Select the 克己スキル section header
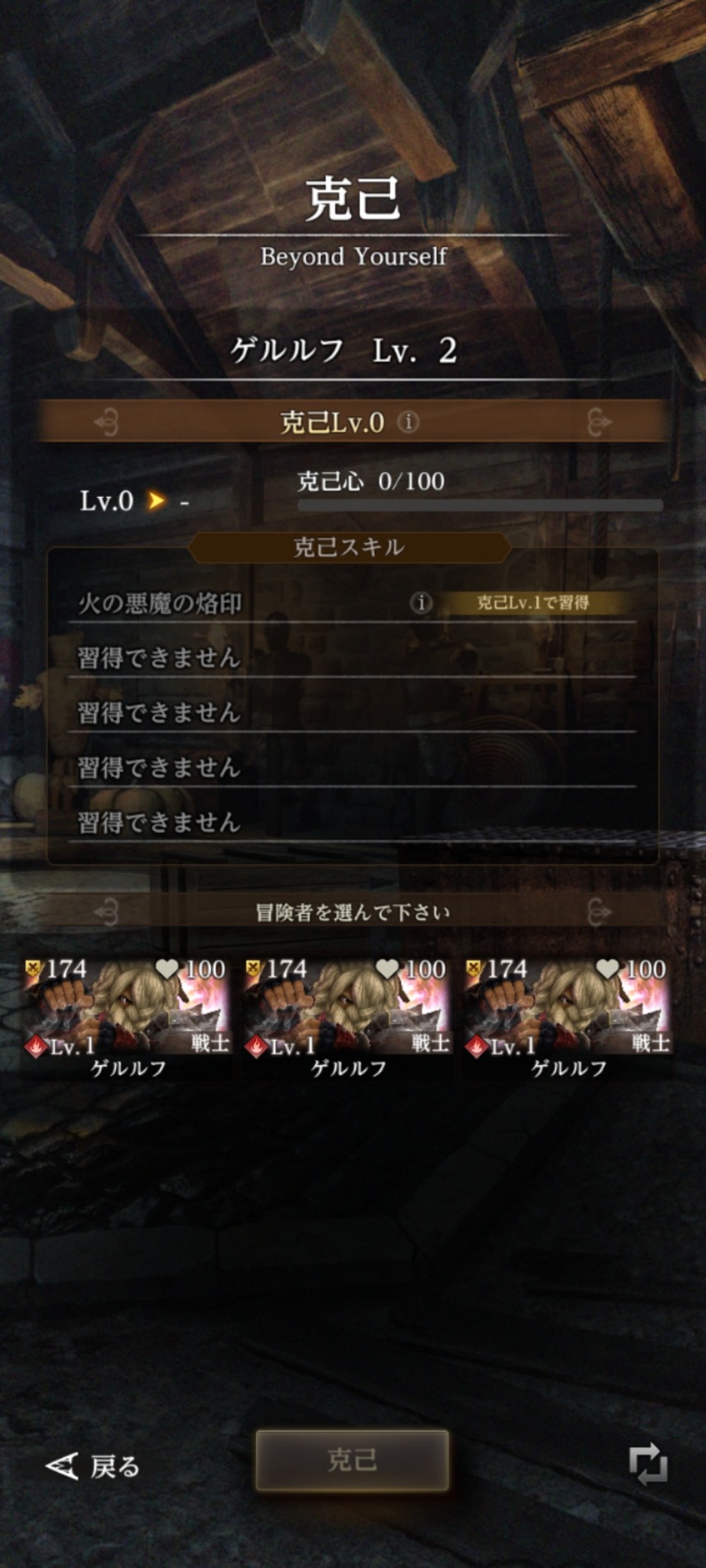The width and height of the screenshot is (706, 1568). click(x=350, y=547)
